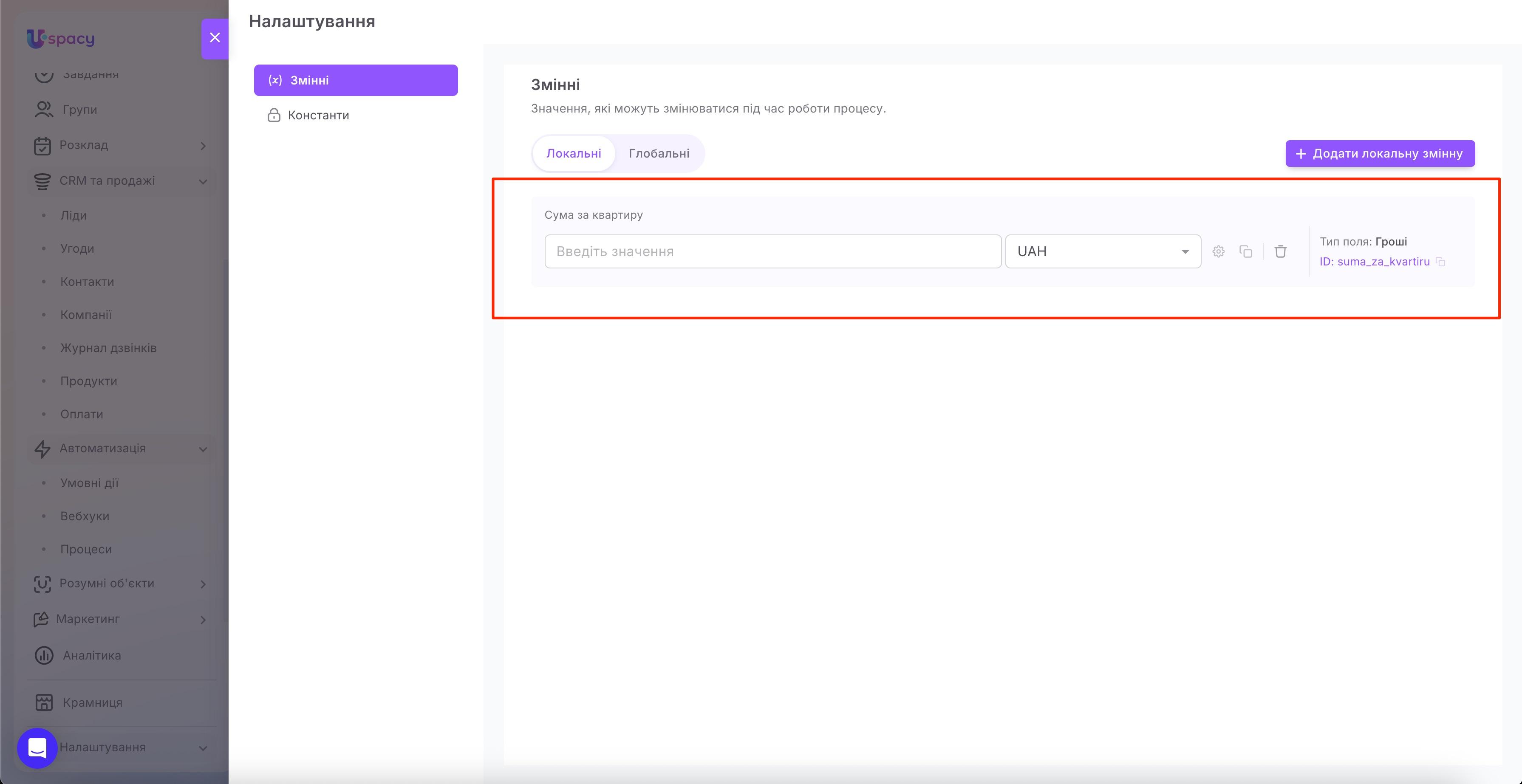This screenshot has height=784, width=1522.
Task: Open Угоди in the sidebar
Action: coord(77,248)
